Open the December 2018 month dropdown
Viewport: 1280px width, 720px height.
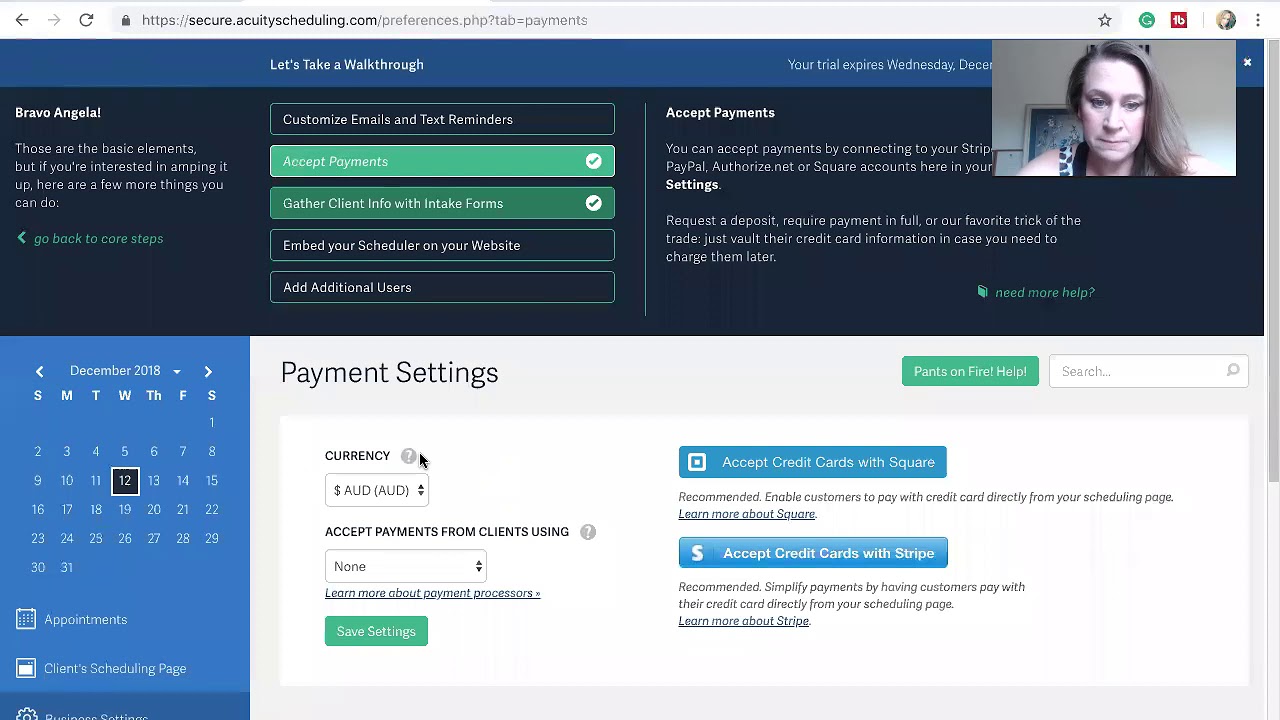[125, 371]
